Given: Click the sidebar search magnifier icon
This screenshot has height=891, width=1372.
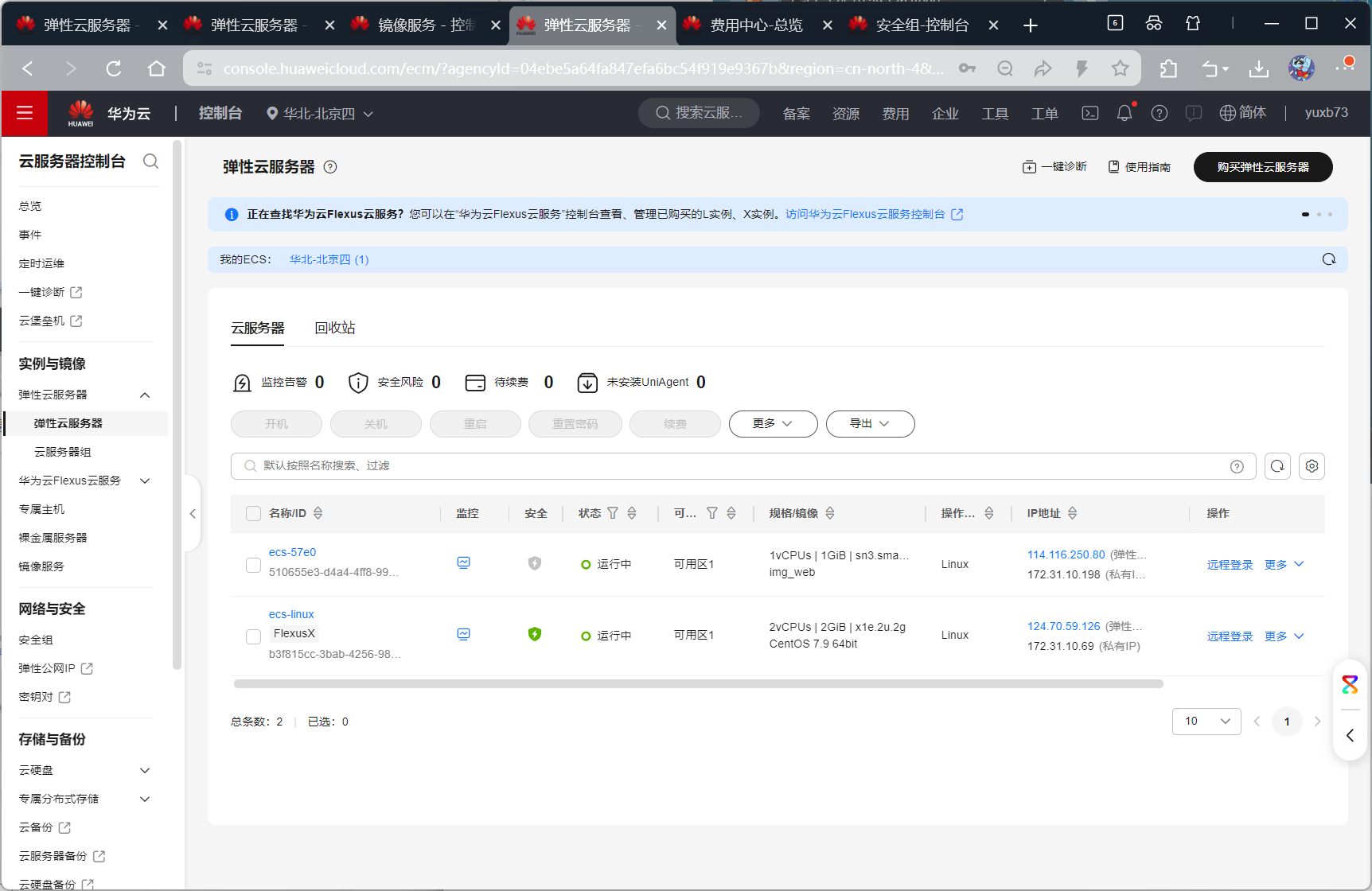Looking at the screenshot, I should click(150, 161).
